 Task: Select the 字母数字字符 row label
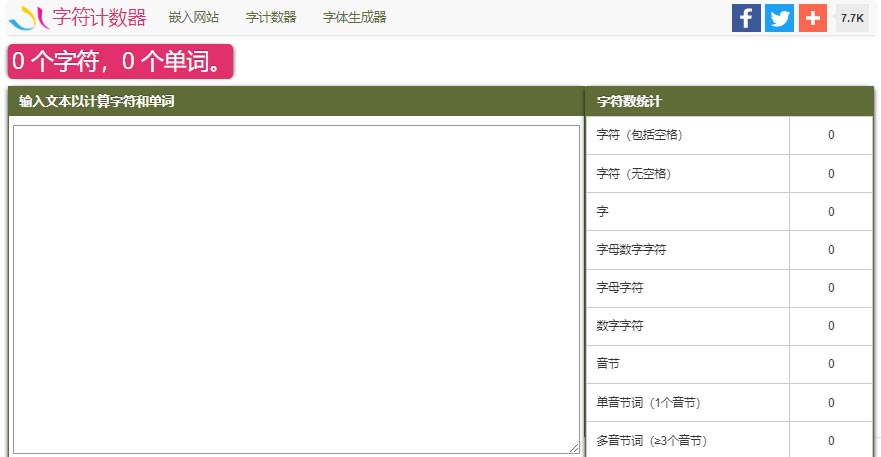pyautogui.click(x=631, y=250)
